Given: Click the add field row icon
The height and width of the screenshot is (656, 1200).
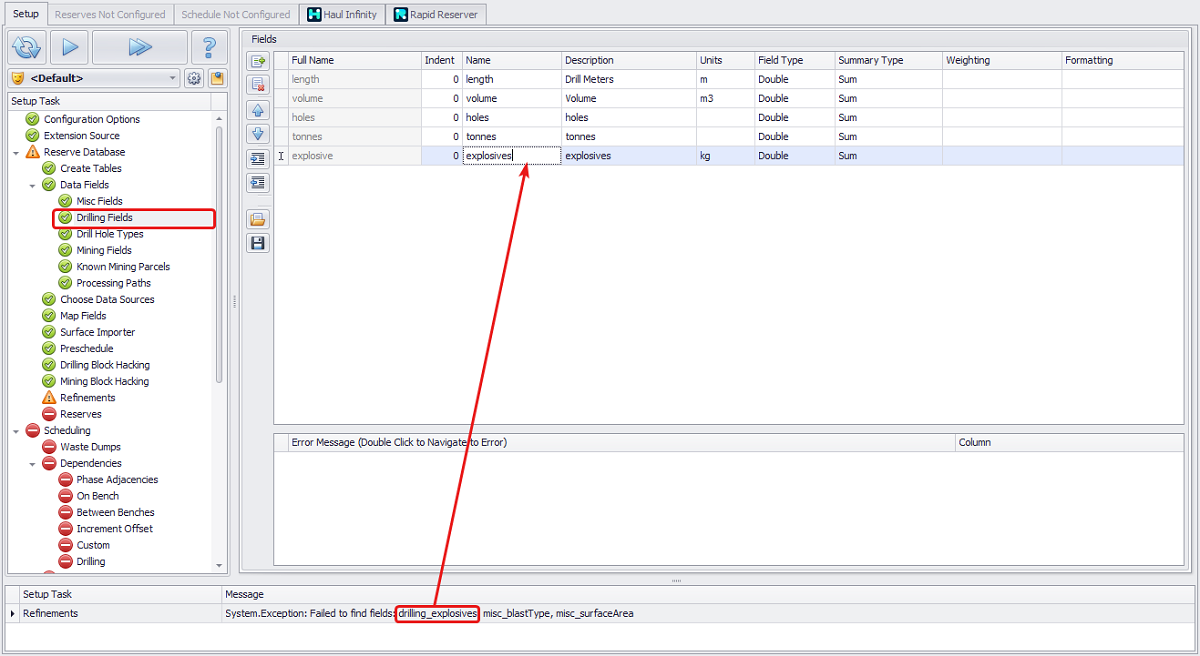Looking at the screenshot, I should coord(258,61).
